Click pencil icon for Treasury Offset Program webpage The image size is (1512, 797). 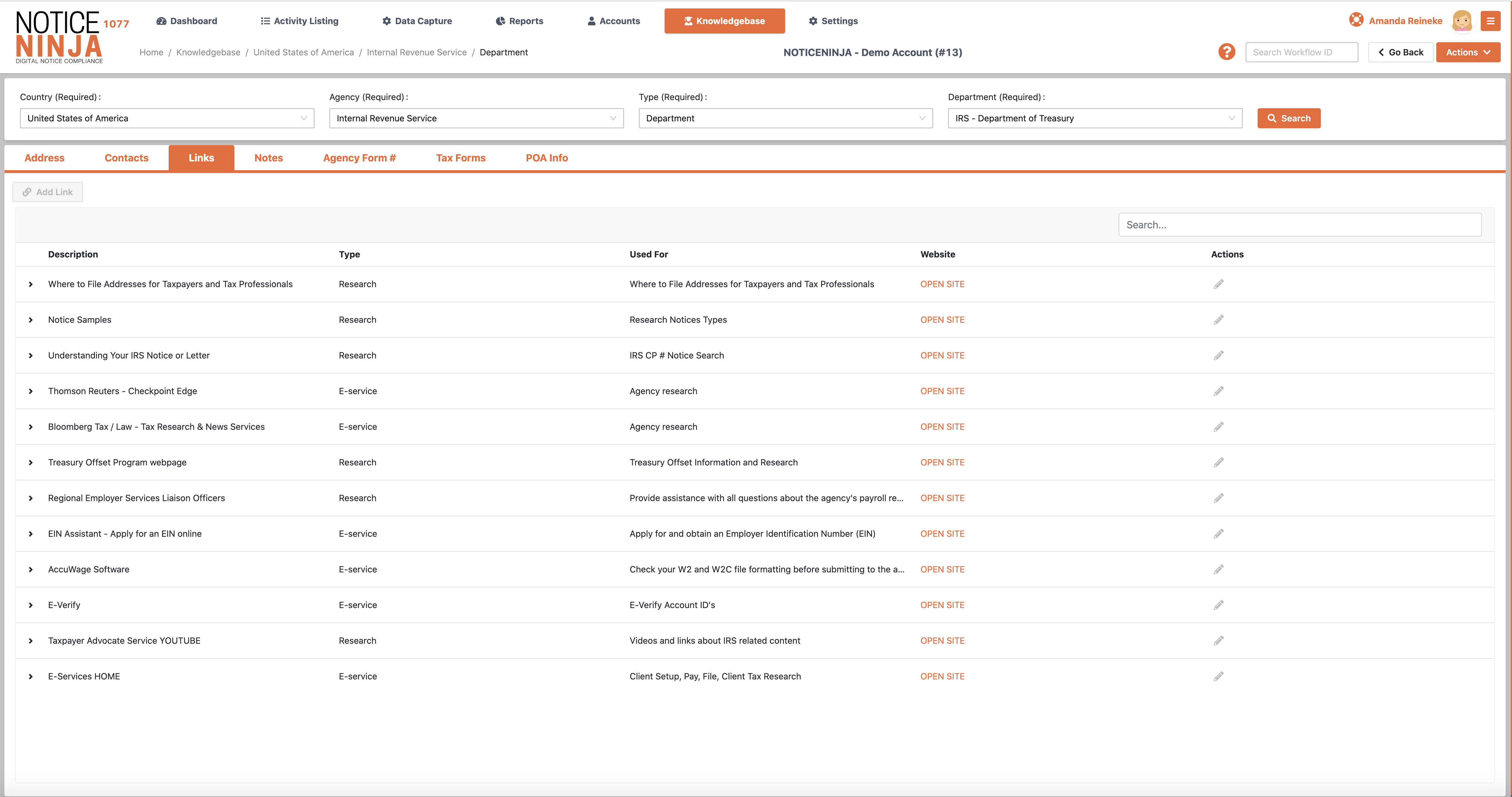click(x=1218, y=463)
